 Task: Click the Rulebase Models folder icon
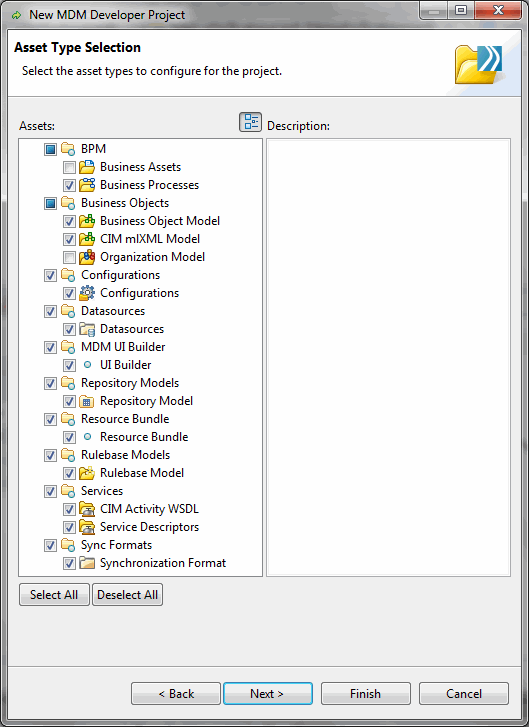[x=68, y=455]
